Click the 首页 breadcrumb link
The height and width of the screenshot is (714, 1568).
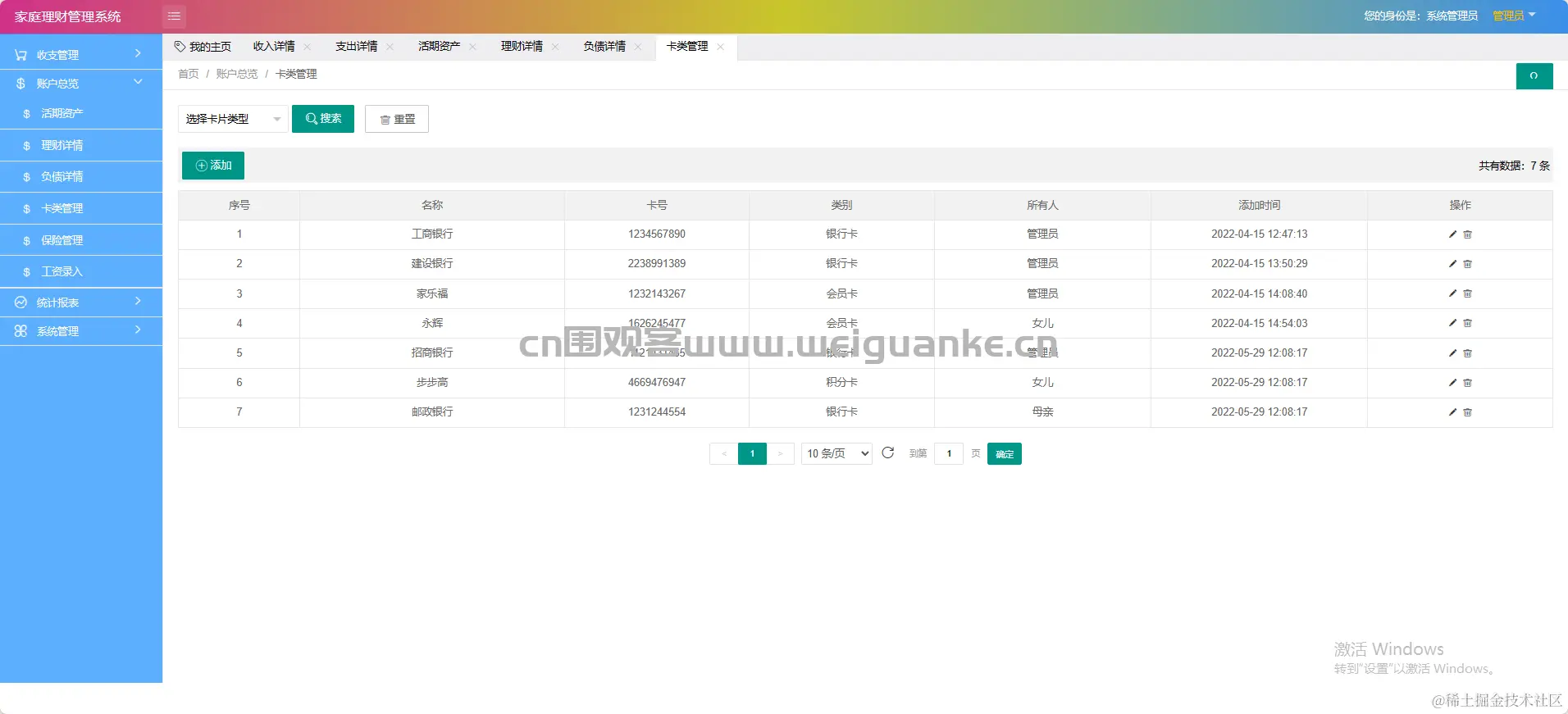(x=189, y=74)
